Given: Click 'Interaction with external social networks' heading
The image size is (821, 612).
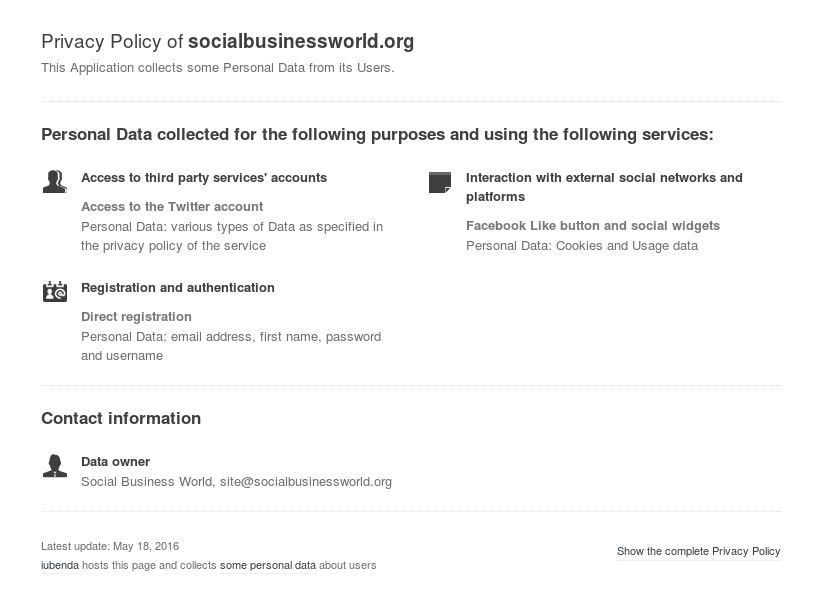Looking at the screenshot, I should pos(604,178).
